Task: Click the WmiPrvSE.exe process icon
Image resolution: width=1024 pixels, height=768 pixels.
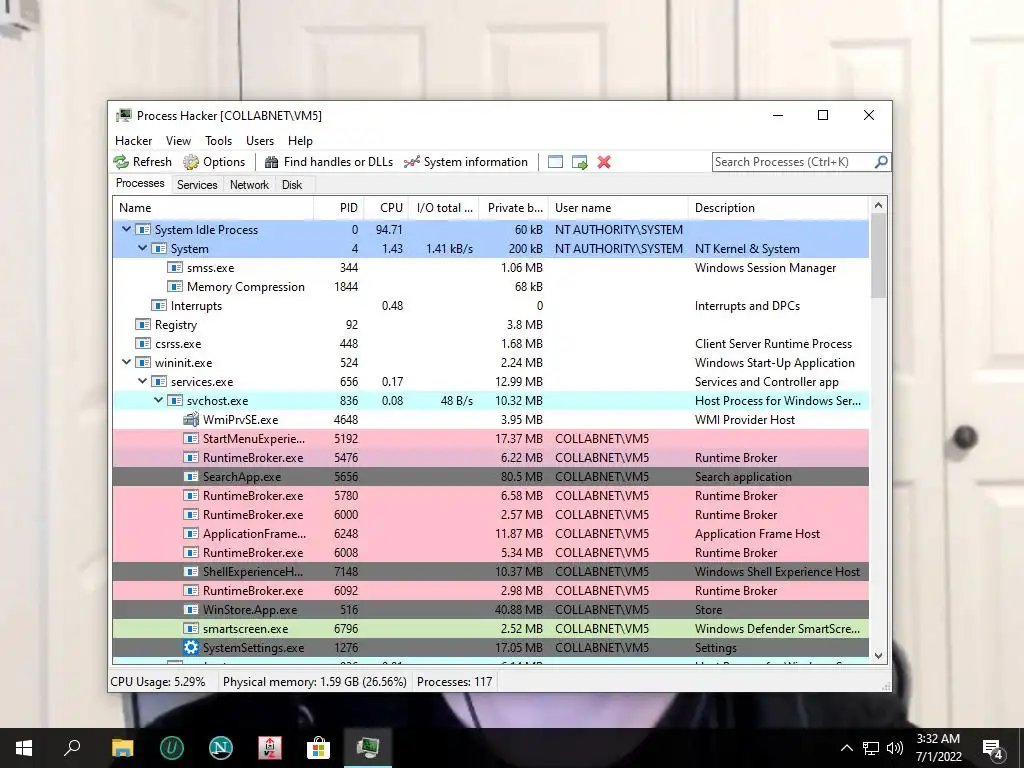Action: 191,420
